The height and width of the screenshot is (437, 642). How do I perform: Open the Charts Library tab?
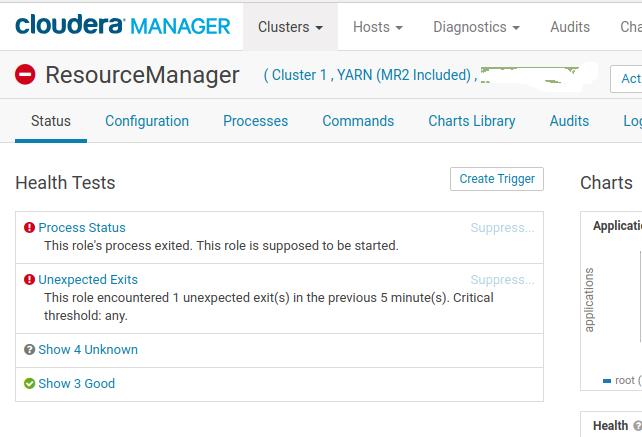click(x=471, y=121)
